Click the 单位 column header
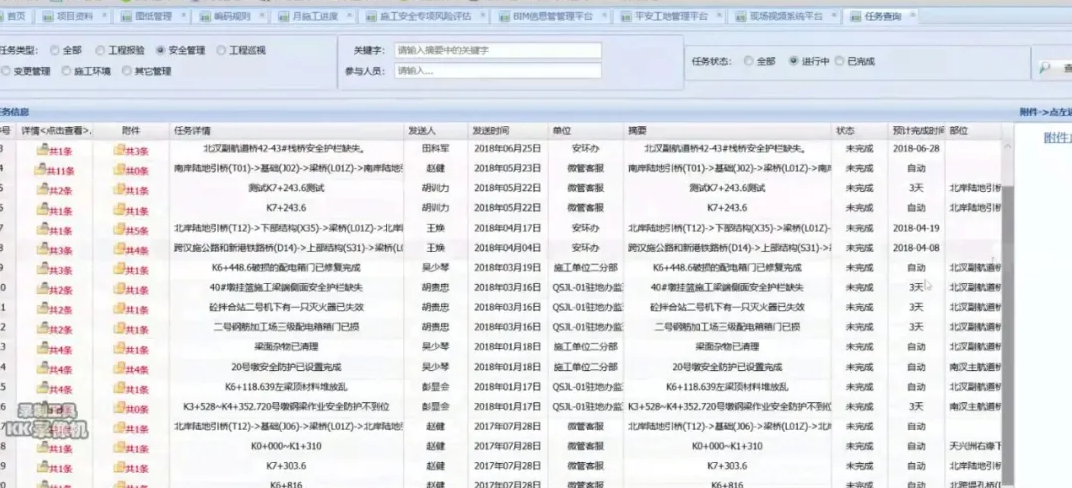This screenshot has width=1072, height=488. (x=586, y=131)
